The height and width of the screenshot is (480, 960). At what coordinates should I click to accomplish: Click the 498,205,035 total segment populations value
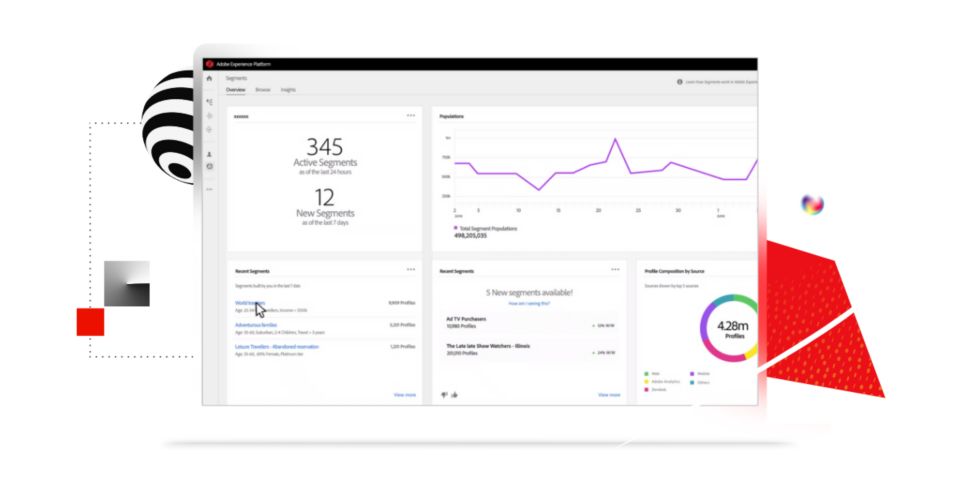coord(470,236)
